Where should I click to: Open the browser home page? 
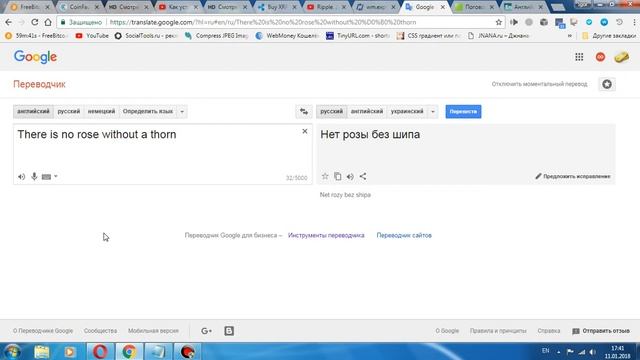pyautogui.click(x=48, y=22)
